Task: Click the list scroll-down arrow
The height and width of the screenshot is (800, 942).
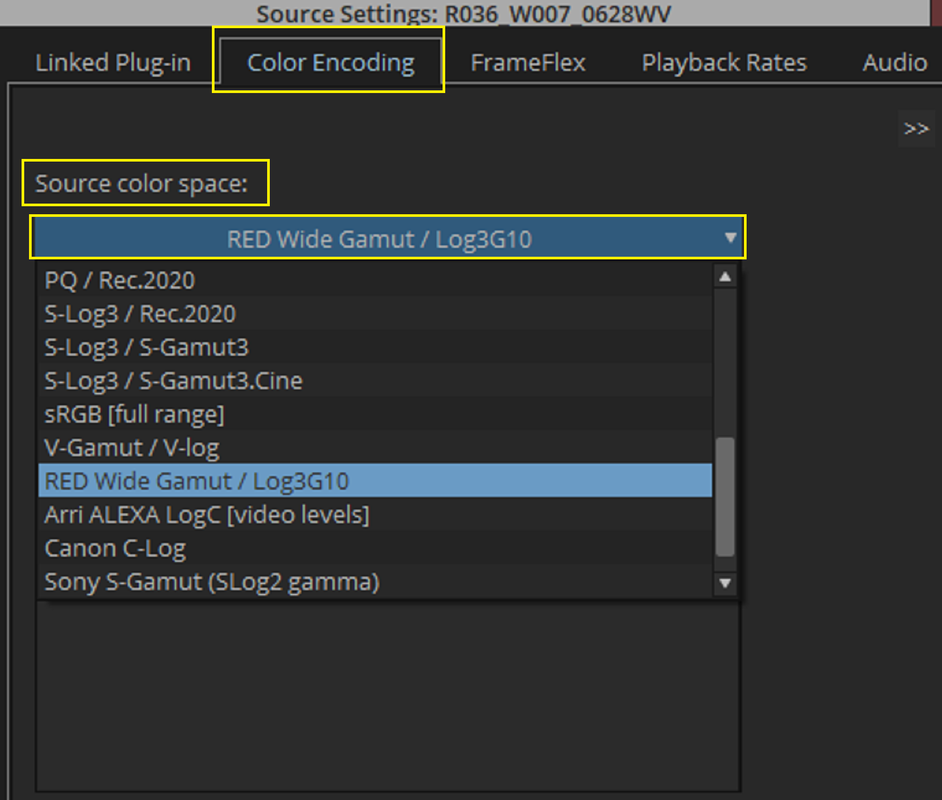Action: coord(725,583)
